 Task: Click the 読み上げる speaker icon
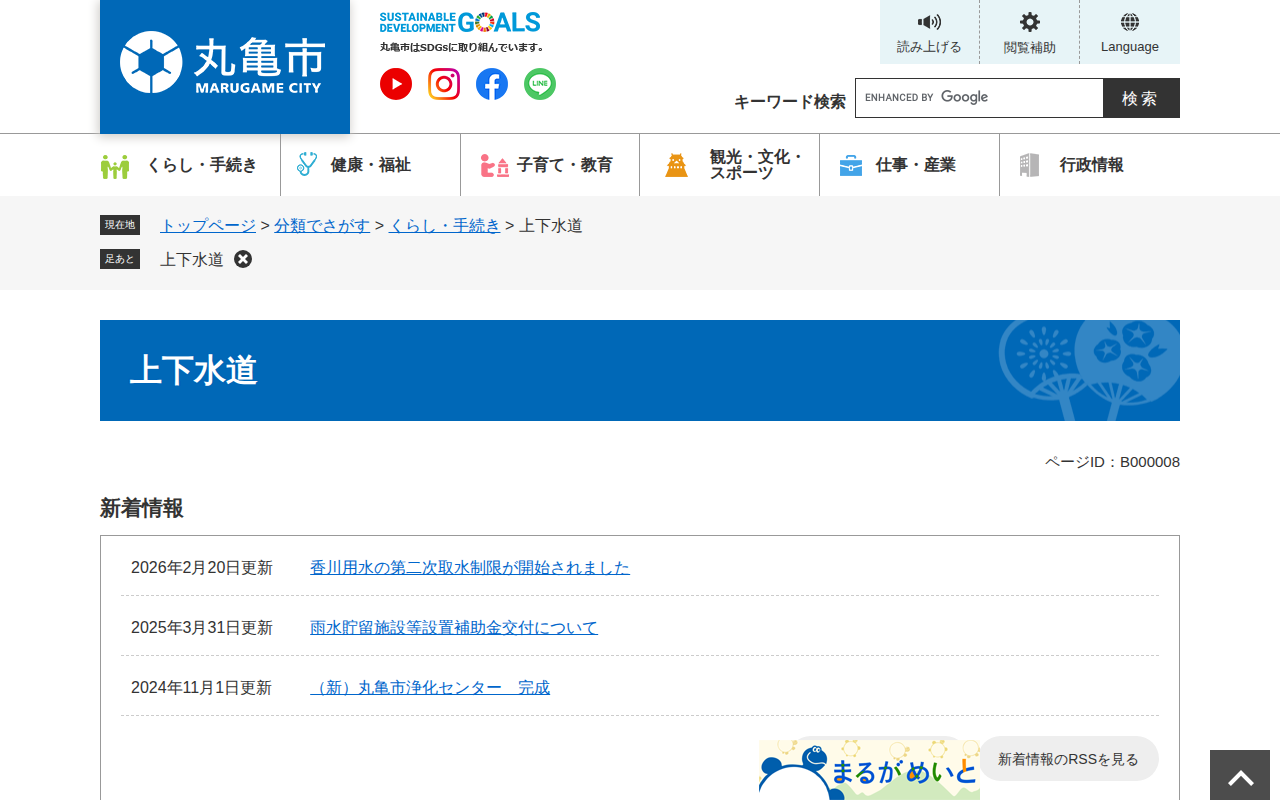point(929,23)
